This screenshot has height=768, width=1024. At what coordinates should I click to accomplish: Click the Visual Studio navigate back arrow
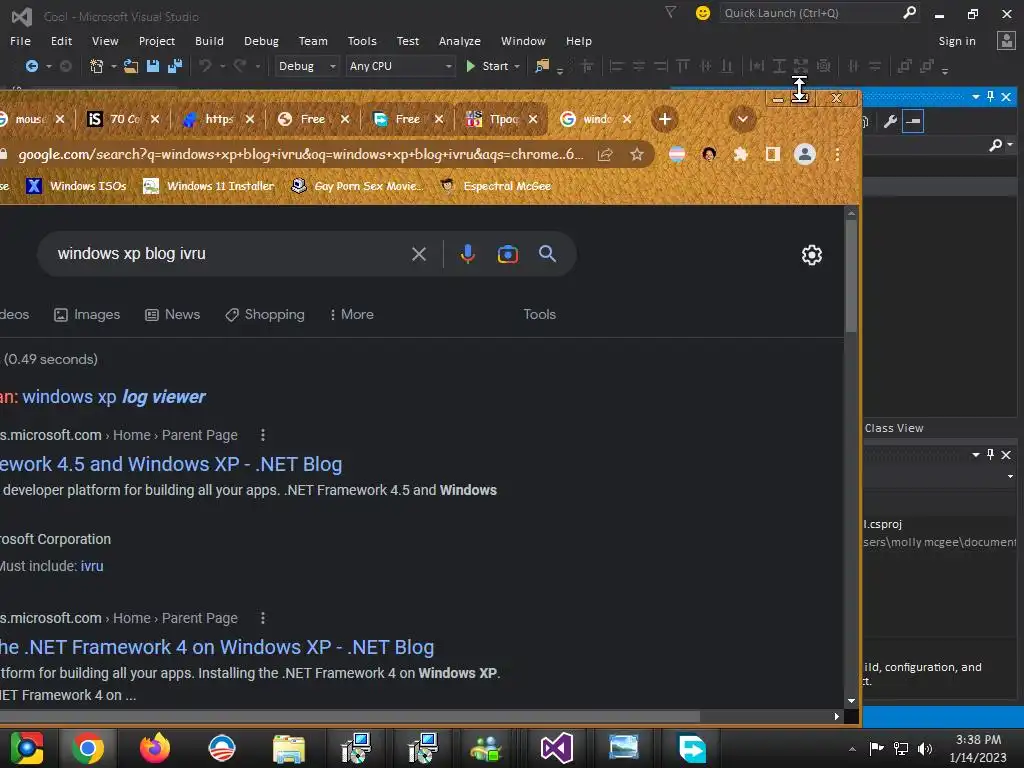[31, 66]
